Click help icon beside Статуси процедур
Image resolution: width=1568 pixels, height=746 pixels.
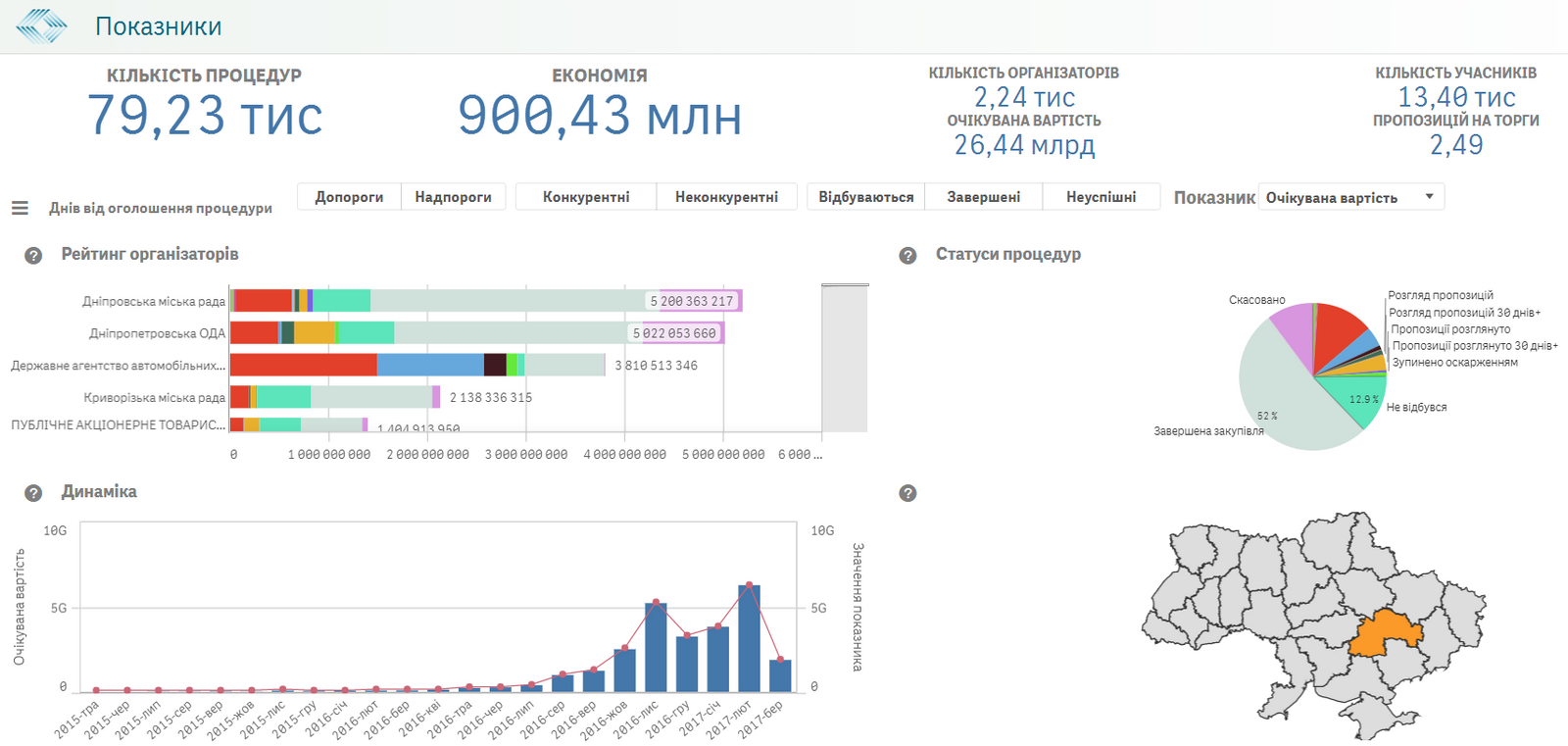click(907, 256)
